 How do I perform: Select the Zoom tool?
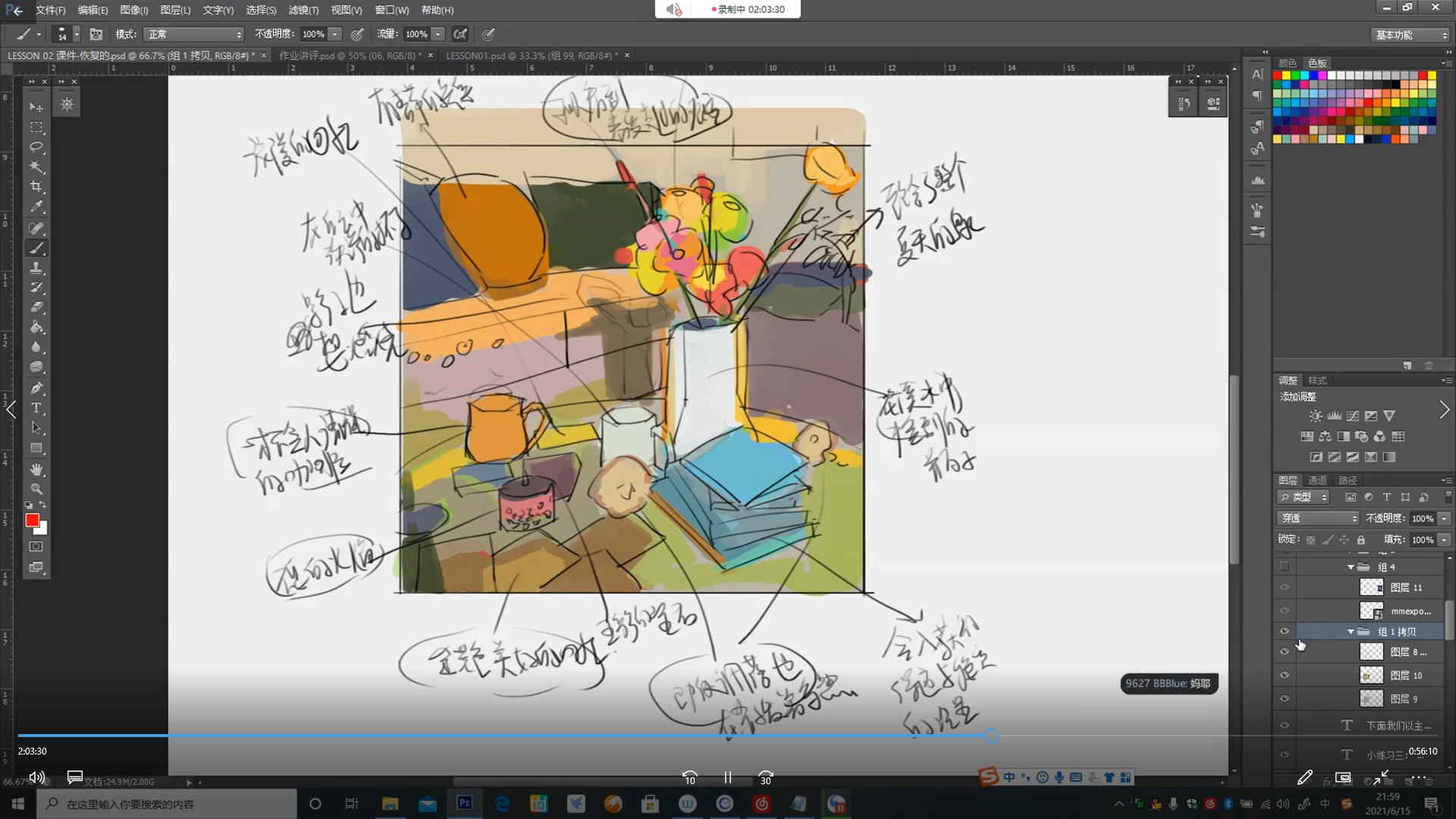[36, 489]
